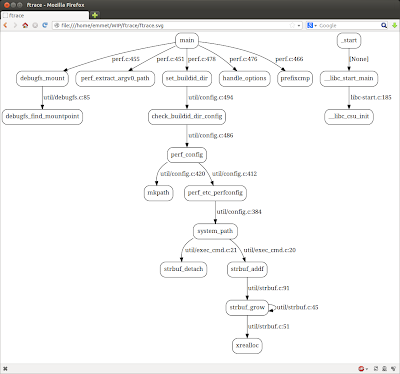The image size is (400, 374).
Task: Click the [None] edge label
Action: point(359,59)
